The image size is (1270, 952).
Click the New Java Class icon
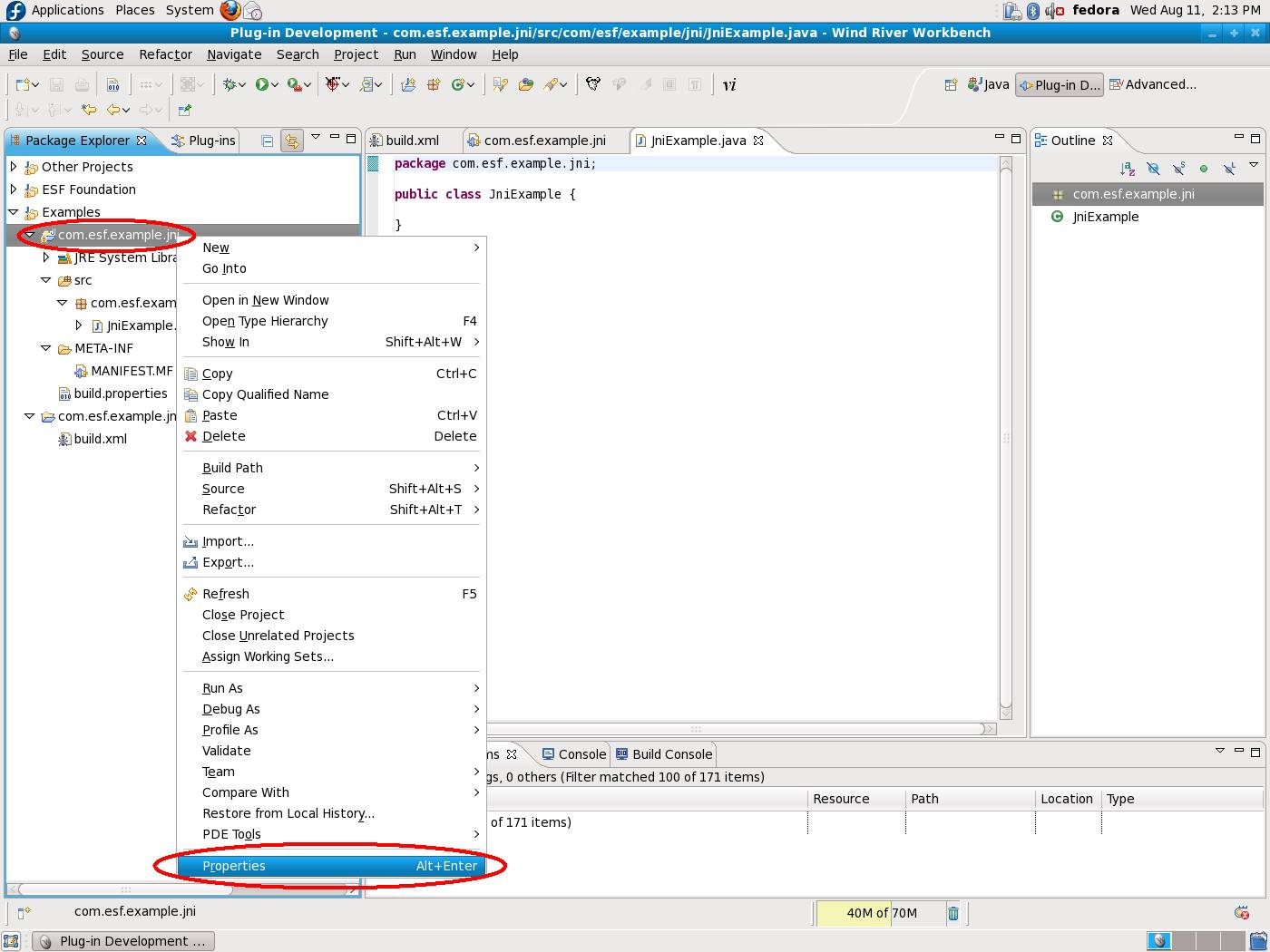(x=459, y=84)
